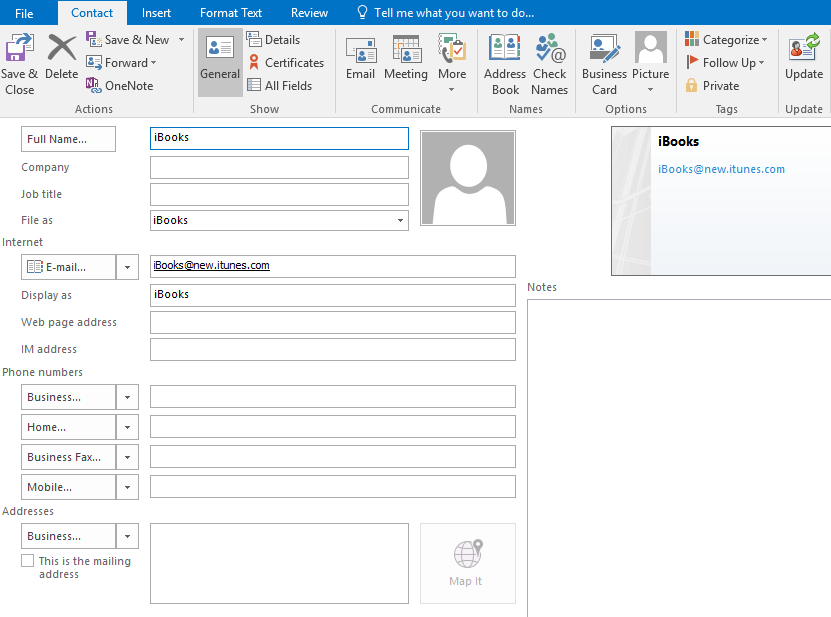The width and height of the screenshot is (831, 617).
Task: Show the Details page
Action: pos(273,40)
